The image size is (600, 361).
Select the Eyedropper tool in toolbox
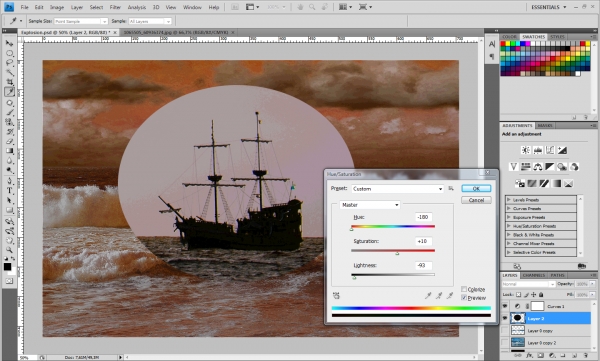pyautogui.click(x=9, y=91)
